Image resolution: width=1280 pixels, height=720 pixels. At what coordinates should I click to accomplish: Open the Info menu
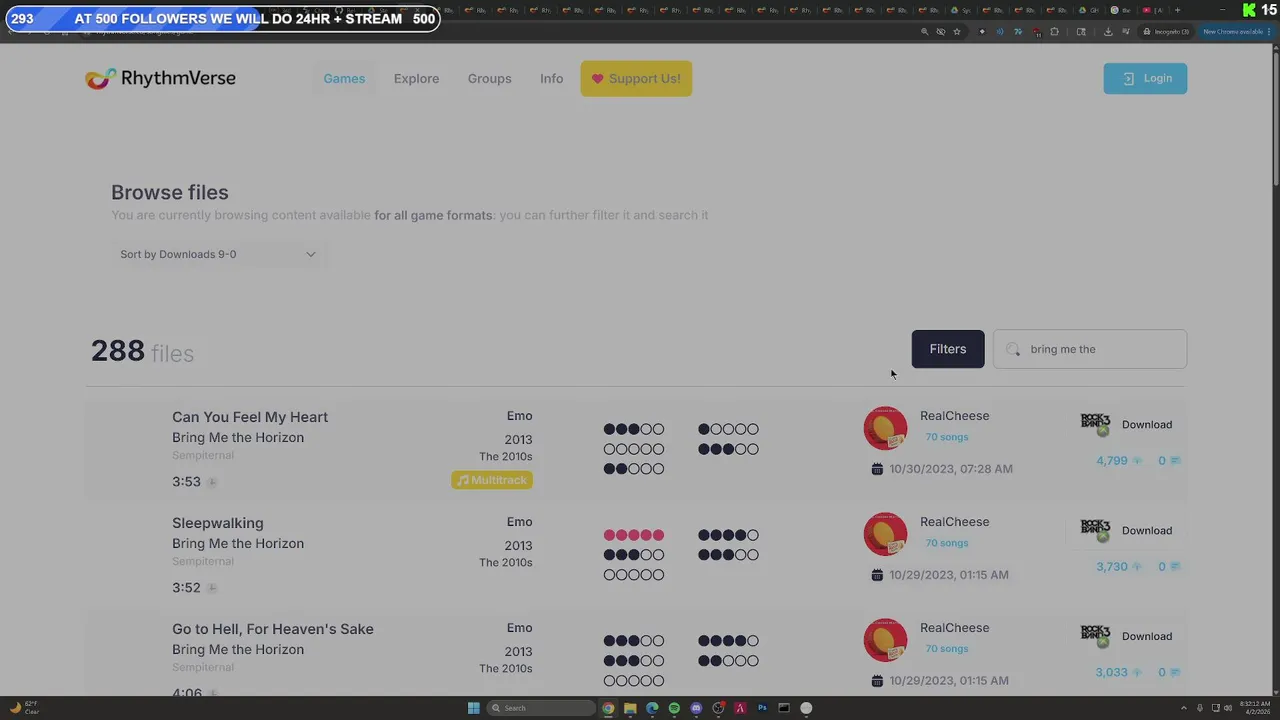pyautogui.click(x=551, y=78)
